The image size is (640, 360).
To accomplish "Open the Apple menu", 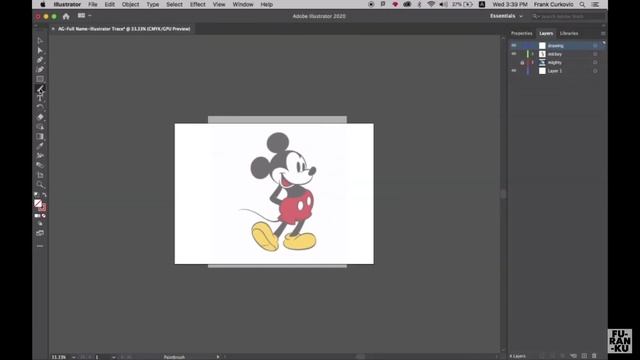I will pyautogui.click(x=43, y=4).
